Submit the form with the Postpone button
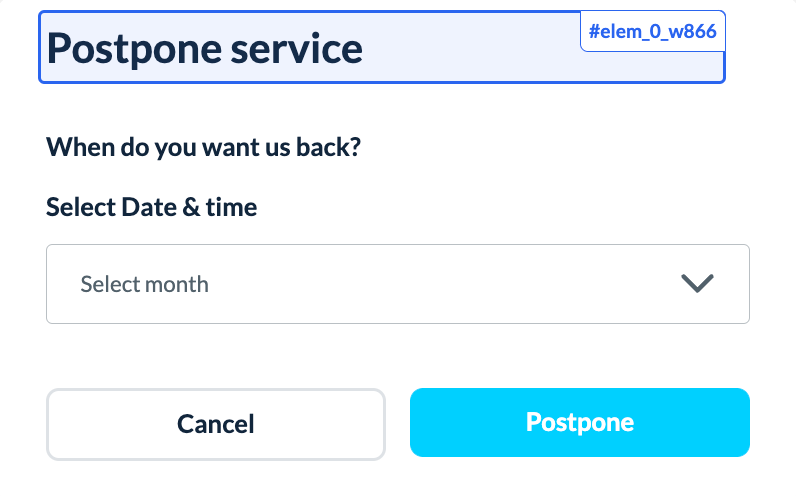796x496 pixels. click(580, 422)
